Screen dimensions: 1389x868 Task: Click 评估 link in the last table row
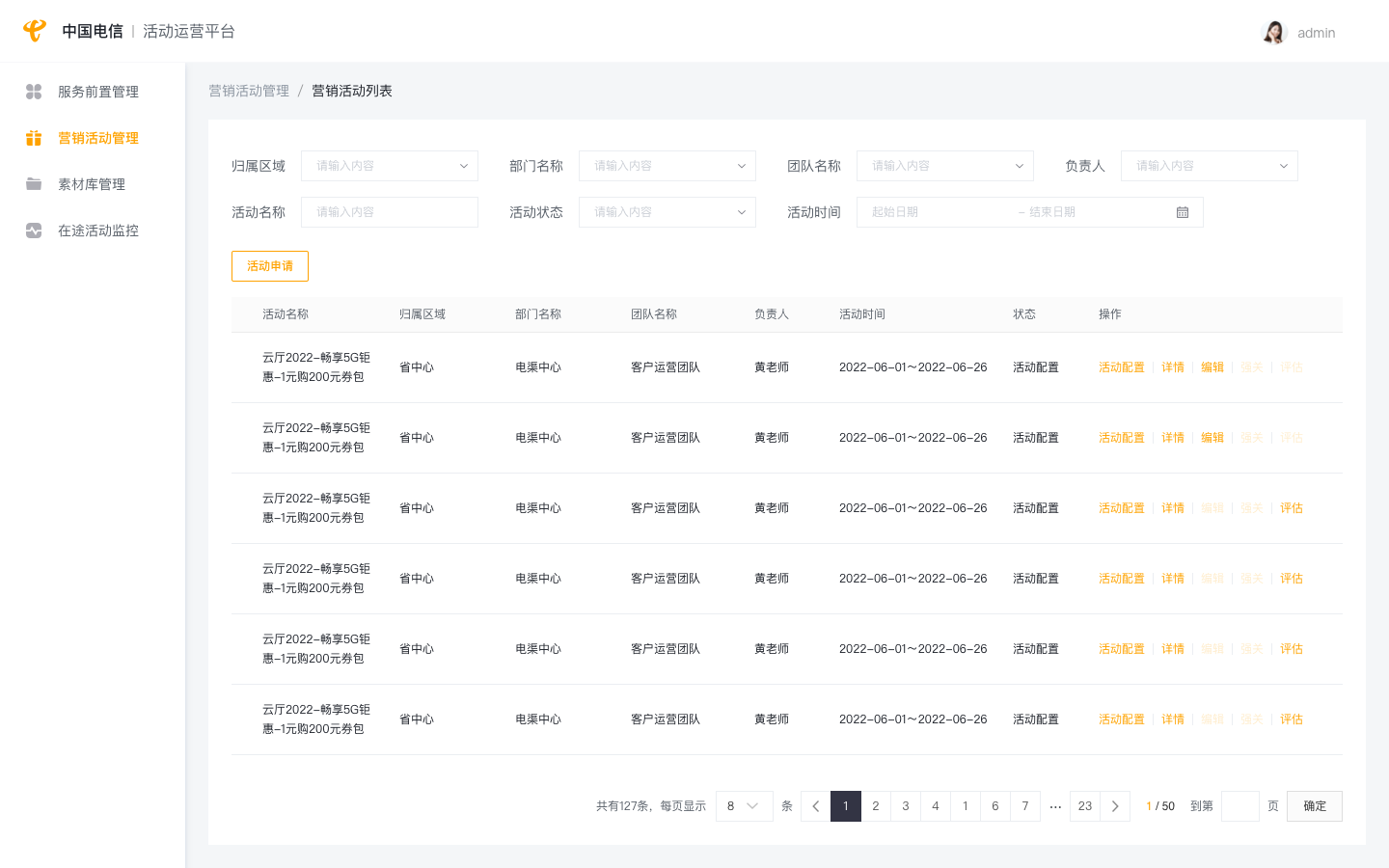pyautogui.click(x=1292, y=719)
